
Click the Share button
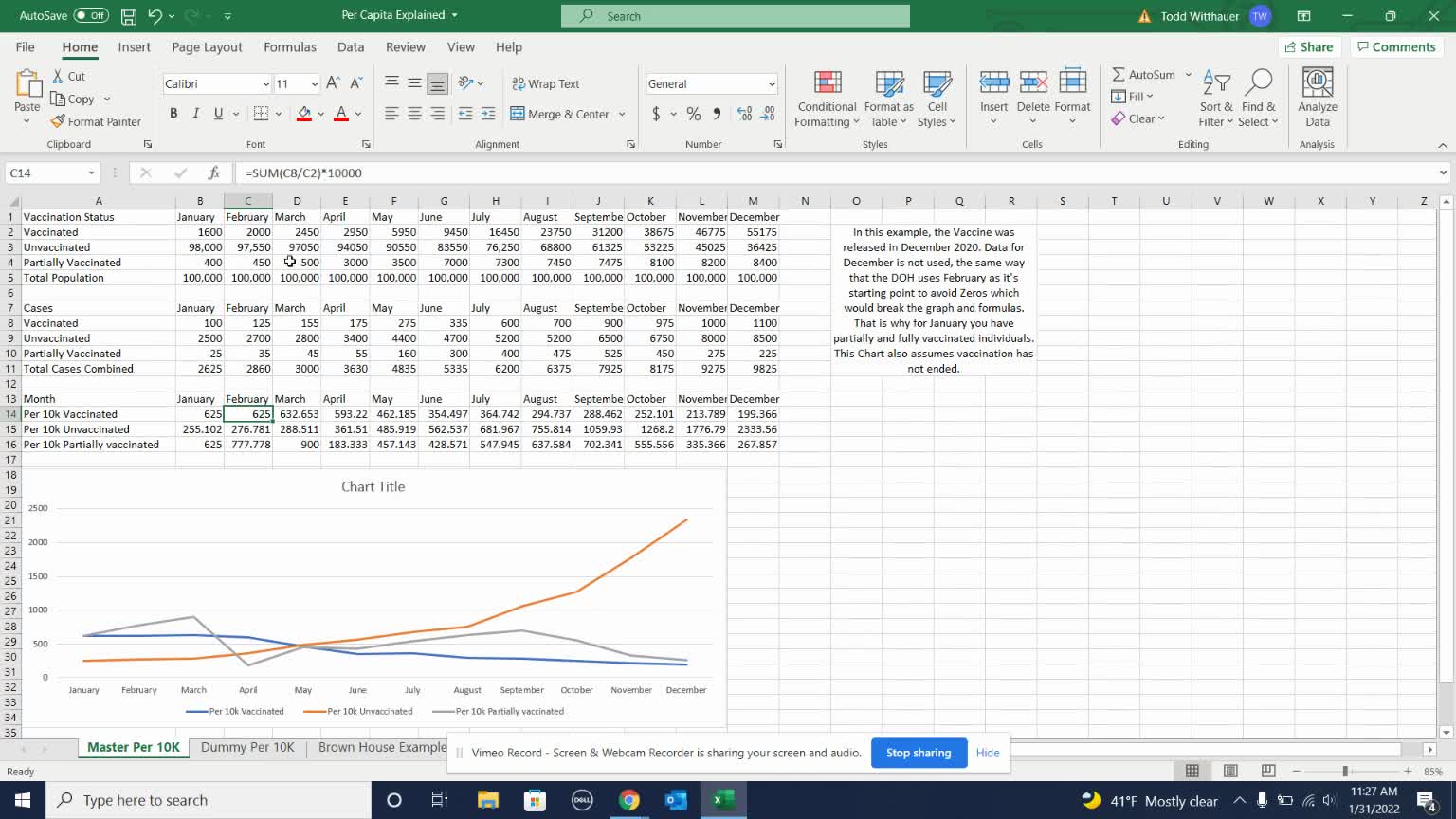tap(1308, 47)
